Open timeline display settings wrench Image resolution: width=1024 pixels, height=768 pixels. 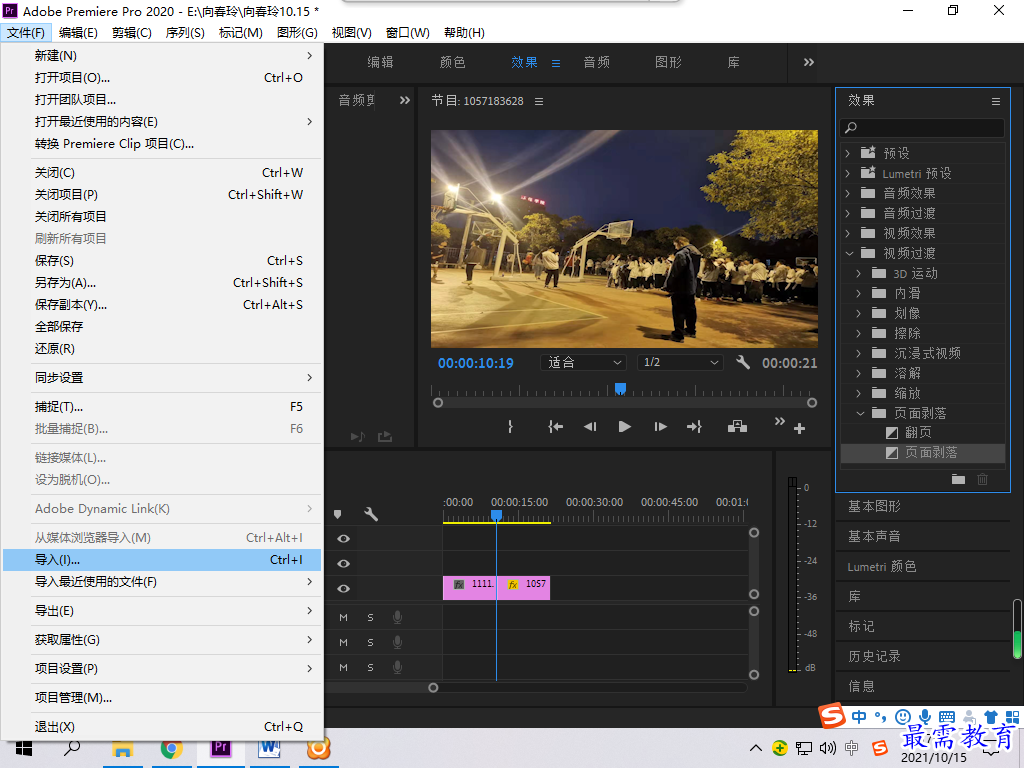(371, 514)
